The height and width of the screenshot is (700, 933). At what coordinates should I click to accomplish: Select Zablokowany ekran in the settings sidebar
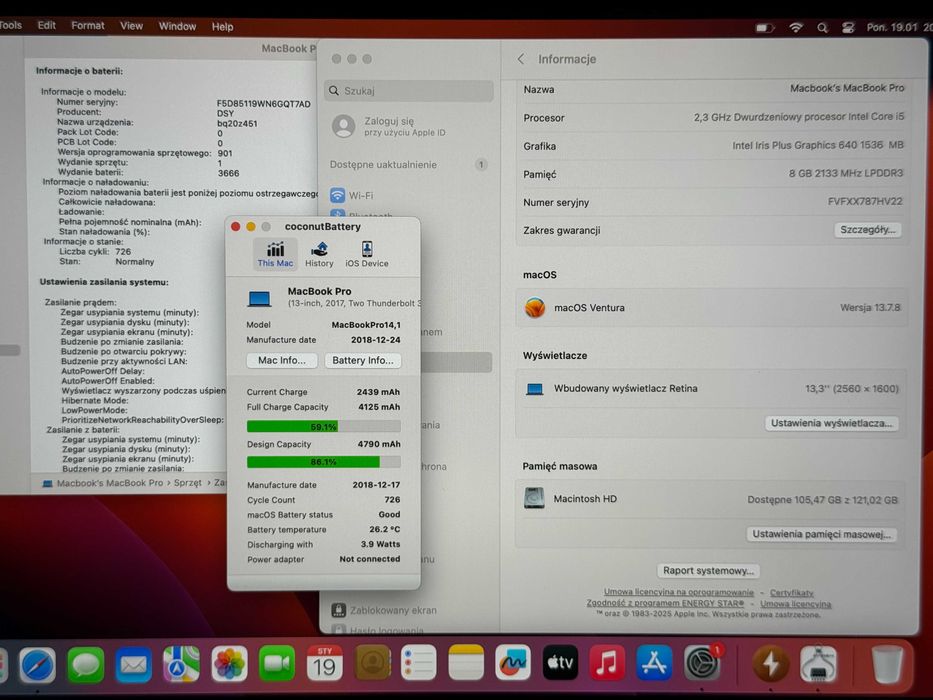tap(384, 610)
